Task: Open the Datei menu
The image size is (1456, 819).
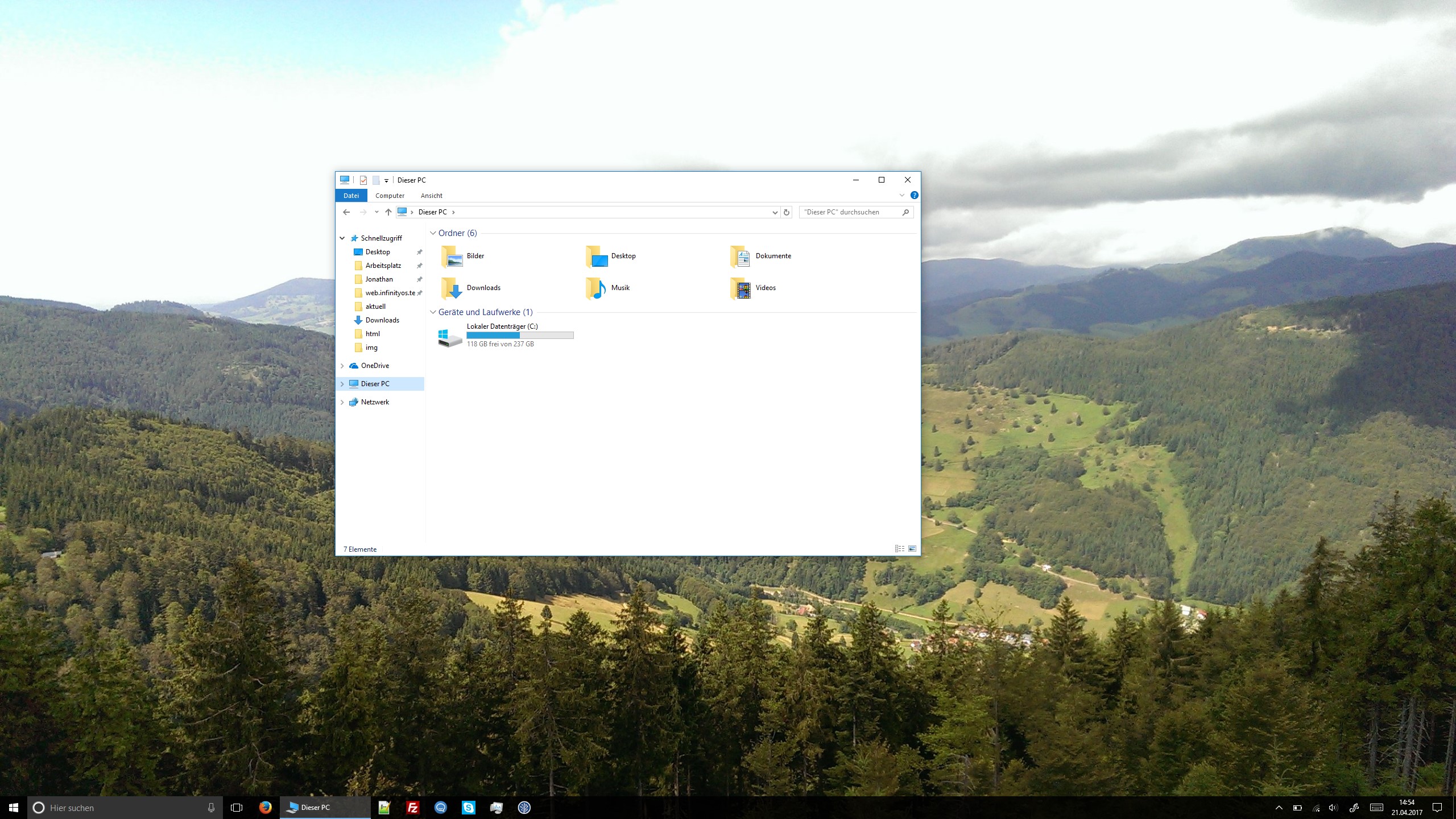Action: [351, 195]
